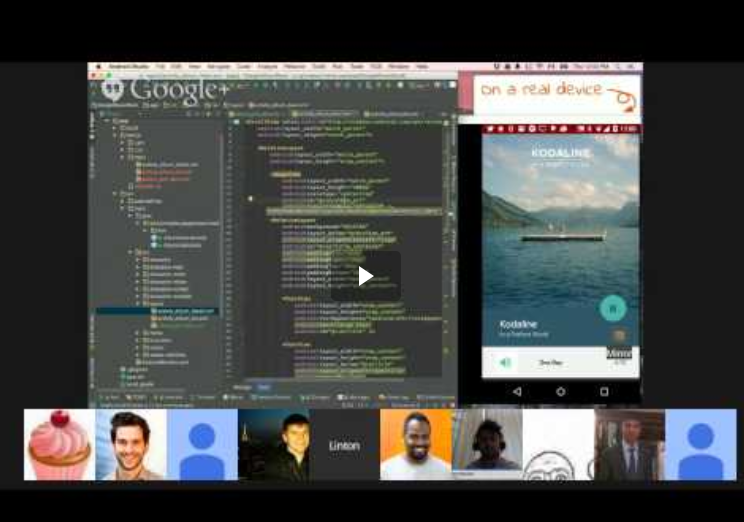This screenshot has height=522, width=744.
Task: Click the Google+ Hangouts logo icon
Action: click(x=112, y=89)
